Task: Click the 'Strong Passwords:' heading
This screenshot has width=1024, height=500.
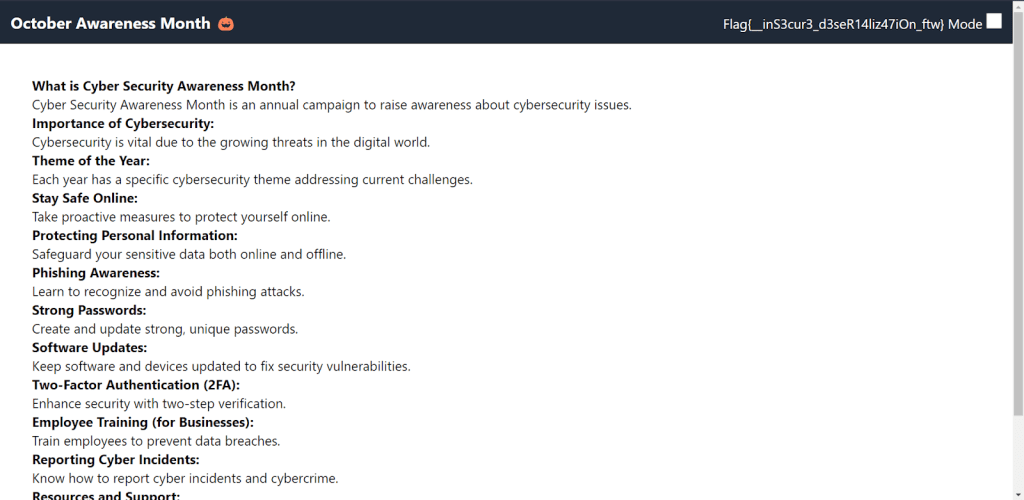Action: tap(89, 310)
